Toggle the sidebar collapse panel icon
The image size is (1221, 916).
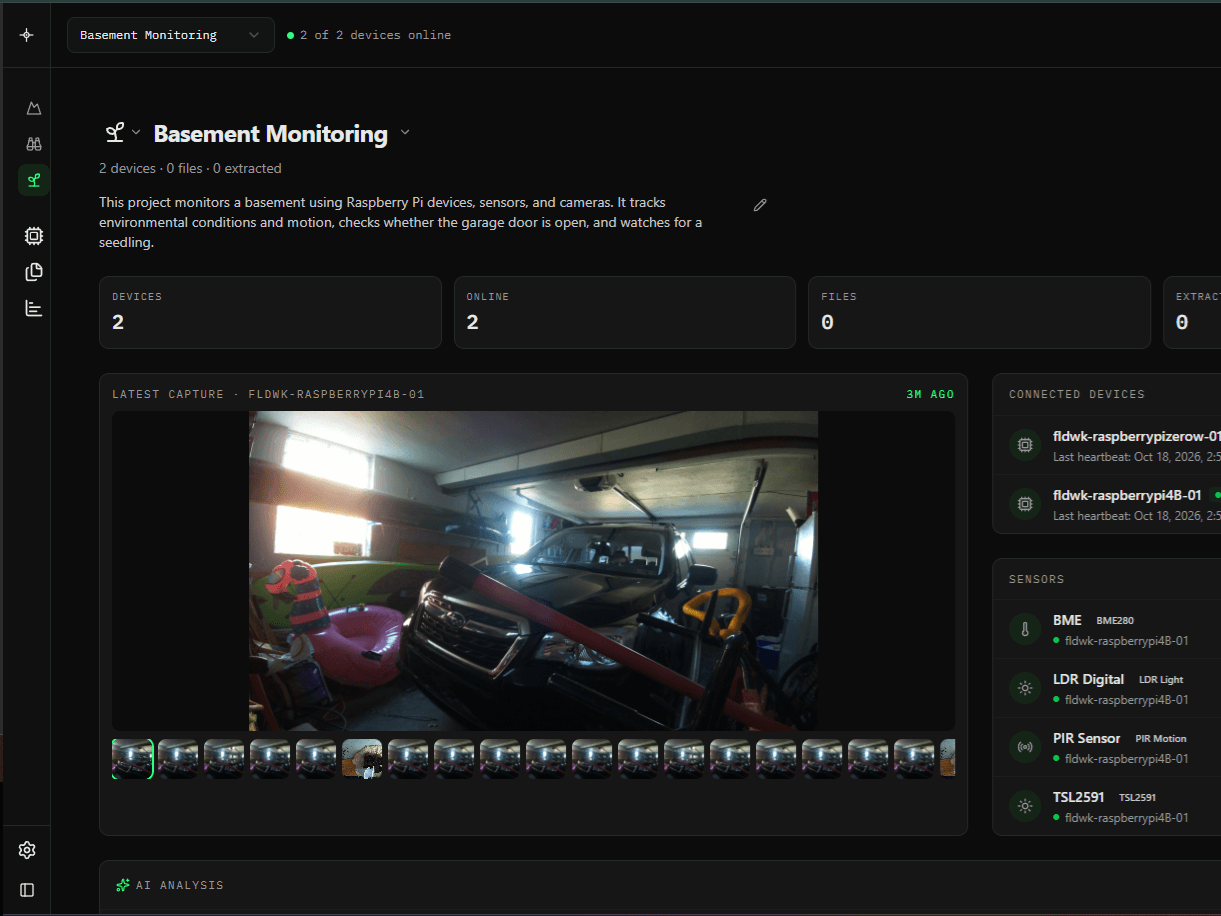pos(27,890)
